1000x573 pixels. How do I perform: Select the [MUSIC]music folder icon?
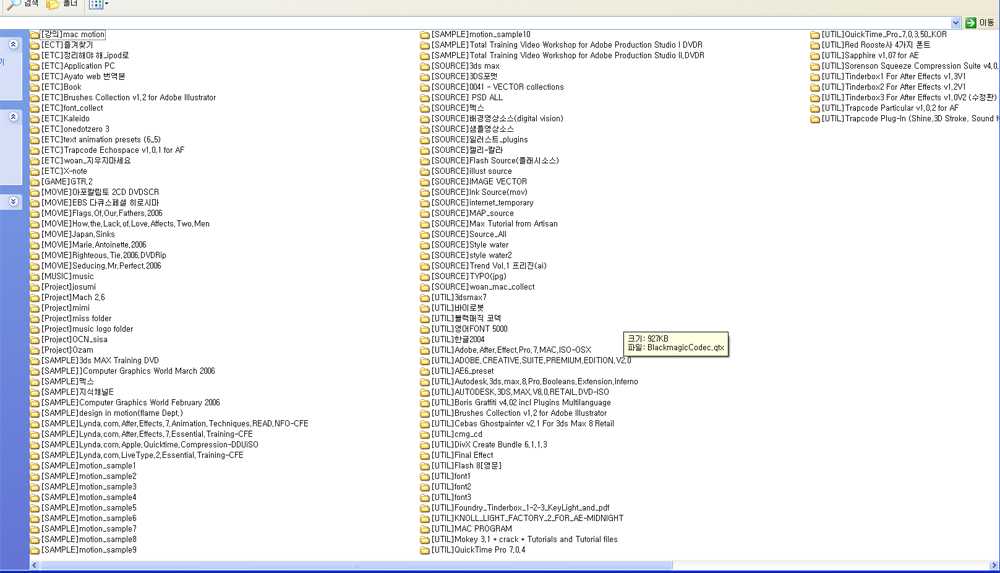click(x=35, y=277)
